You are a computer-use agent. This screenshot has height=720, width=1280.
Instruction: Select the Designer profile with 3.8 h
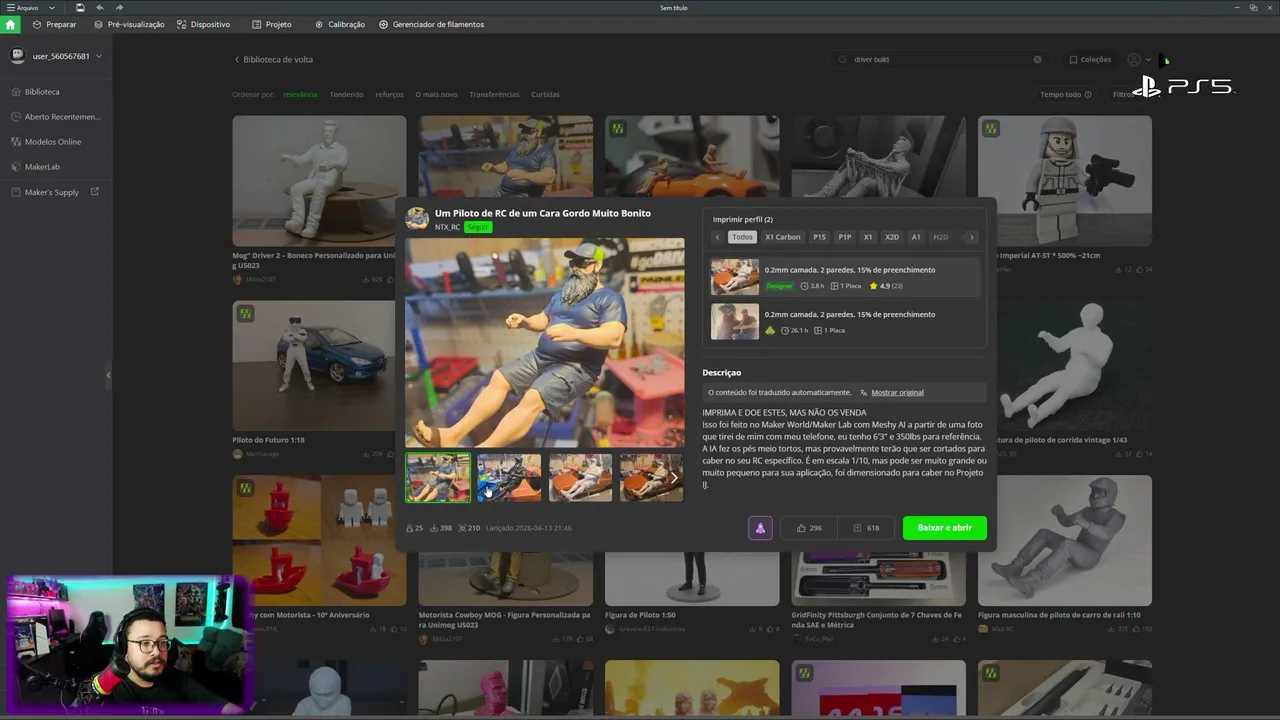coord(845,277)
